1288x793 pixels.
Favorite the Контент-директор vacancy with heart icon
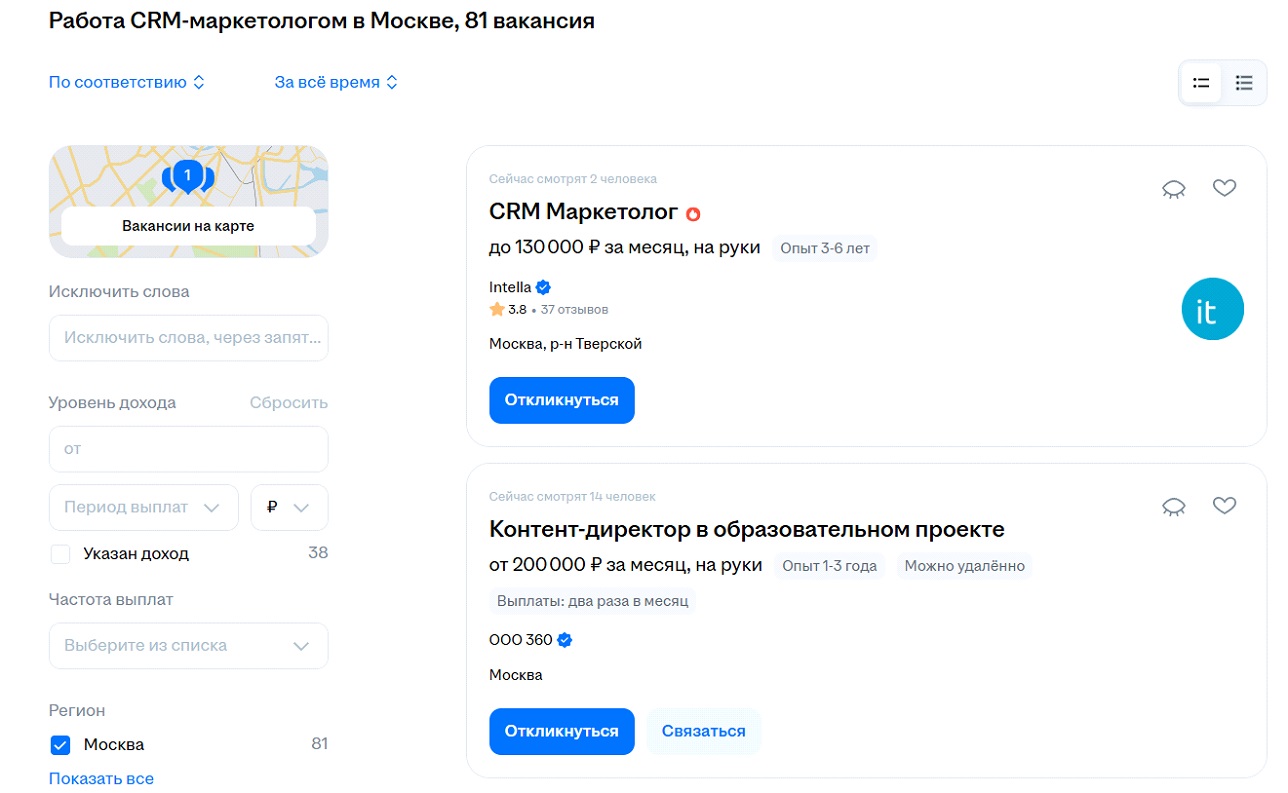tap(1224, 506)
